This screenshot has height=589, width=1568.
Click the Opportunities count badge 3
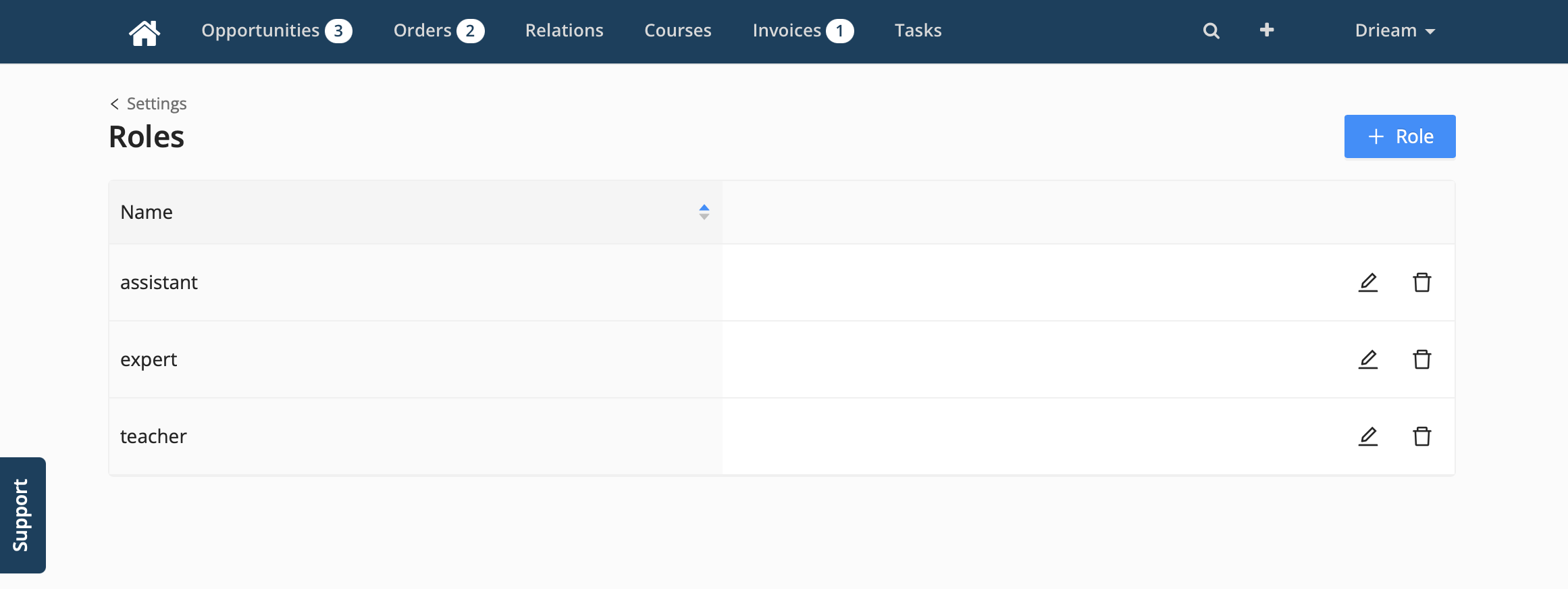pyautogui.click(x=338, y=31)
